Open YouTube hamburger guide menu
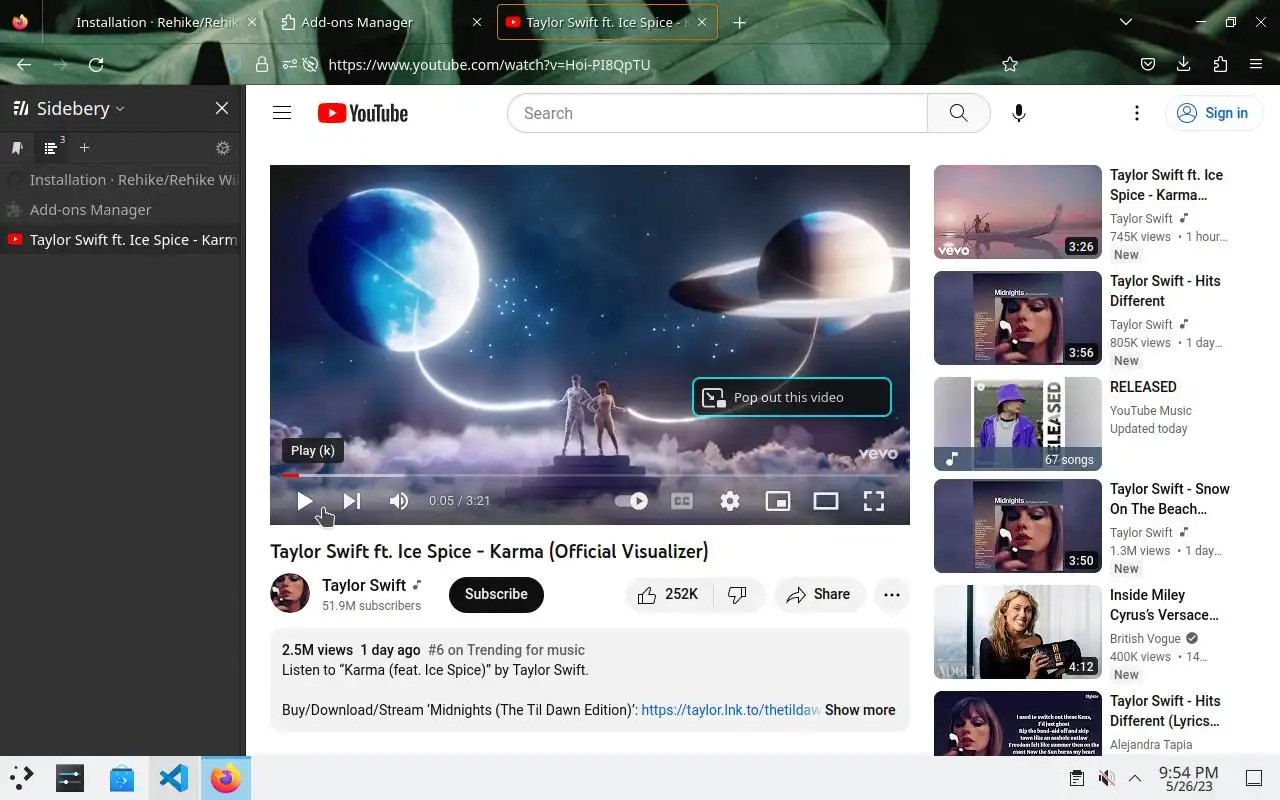The width and height of the screenshot is (1280, 800). 282,113
